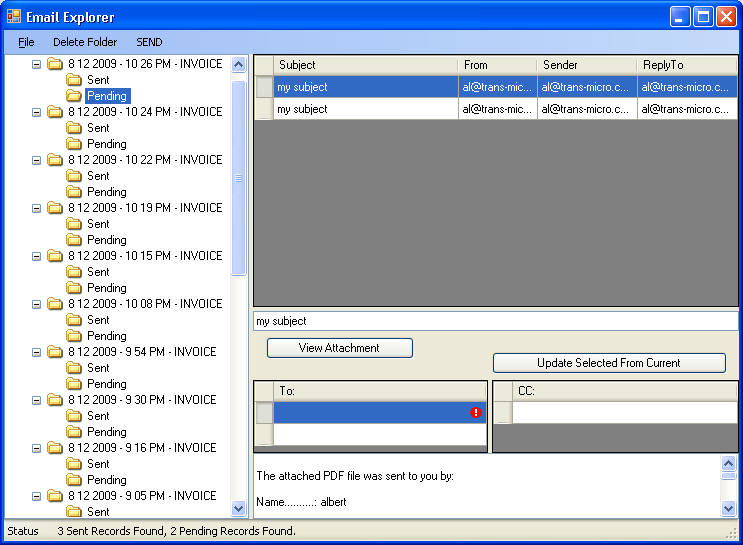Click folder icon of 9 54 PM INVOICE
Image resolution: width=743 pixels, height=545 pixels.
55,352
